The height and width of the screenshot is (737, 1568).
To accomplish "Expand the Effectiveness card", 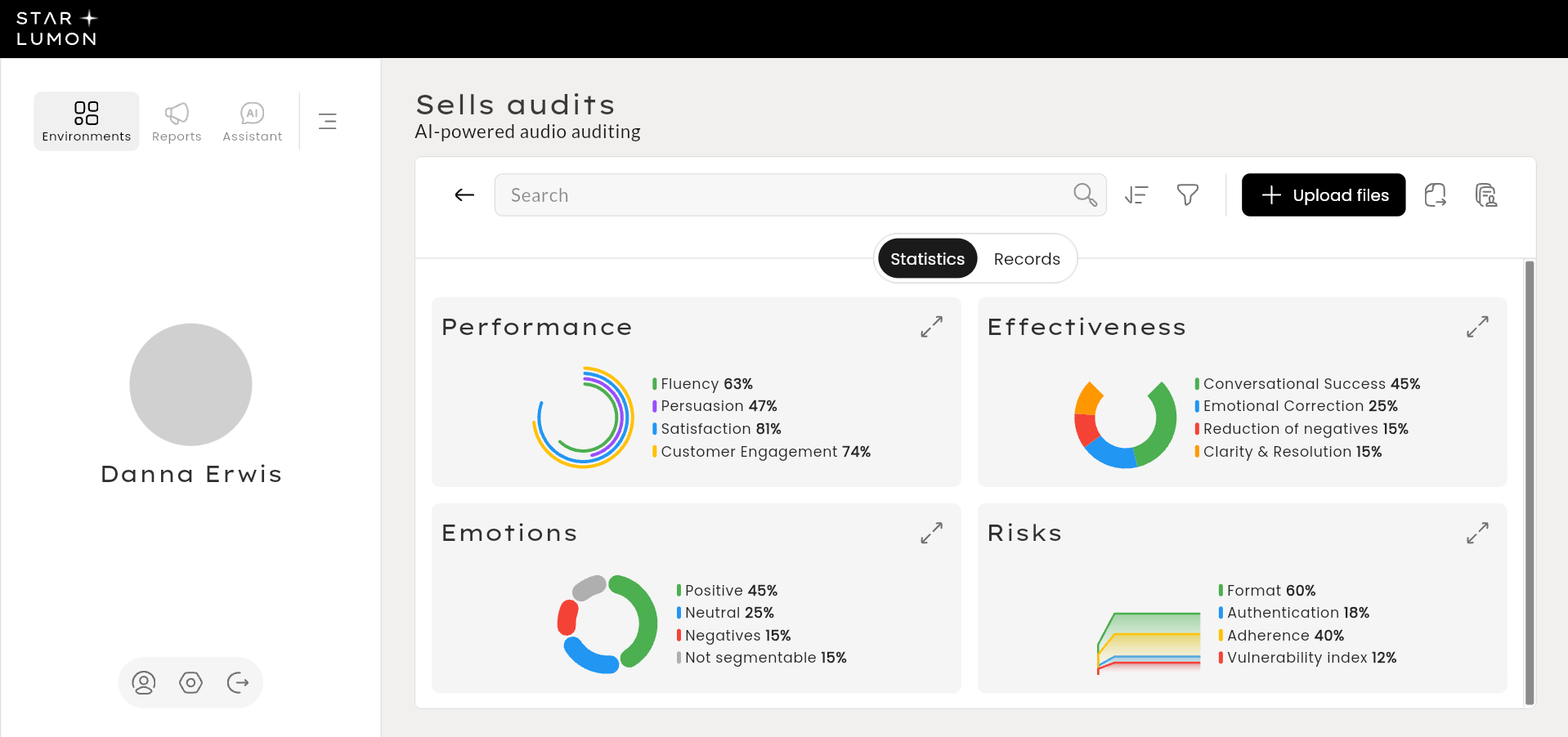I will click(x=1477, y=327).
